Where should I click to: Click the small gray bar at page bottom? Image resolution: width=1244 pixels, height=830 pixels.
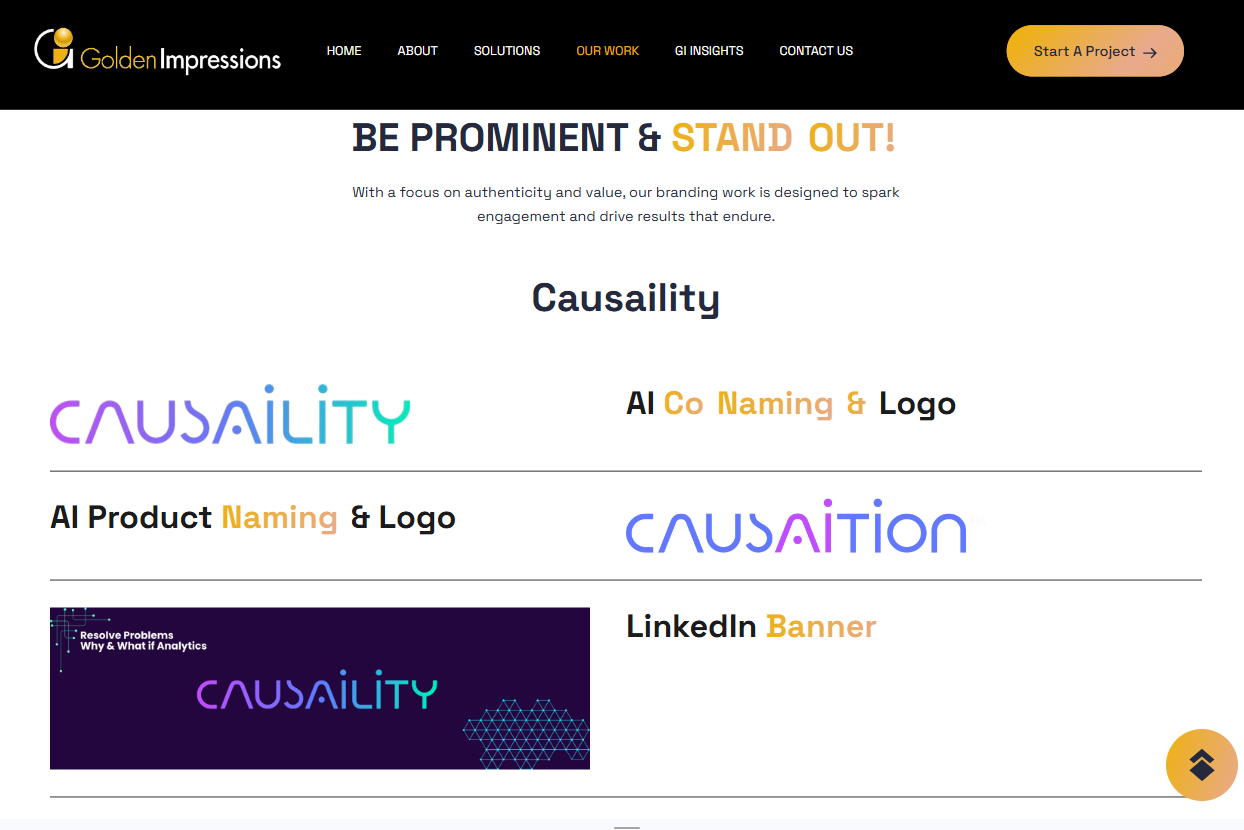click(626, 827)
